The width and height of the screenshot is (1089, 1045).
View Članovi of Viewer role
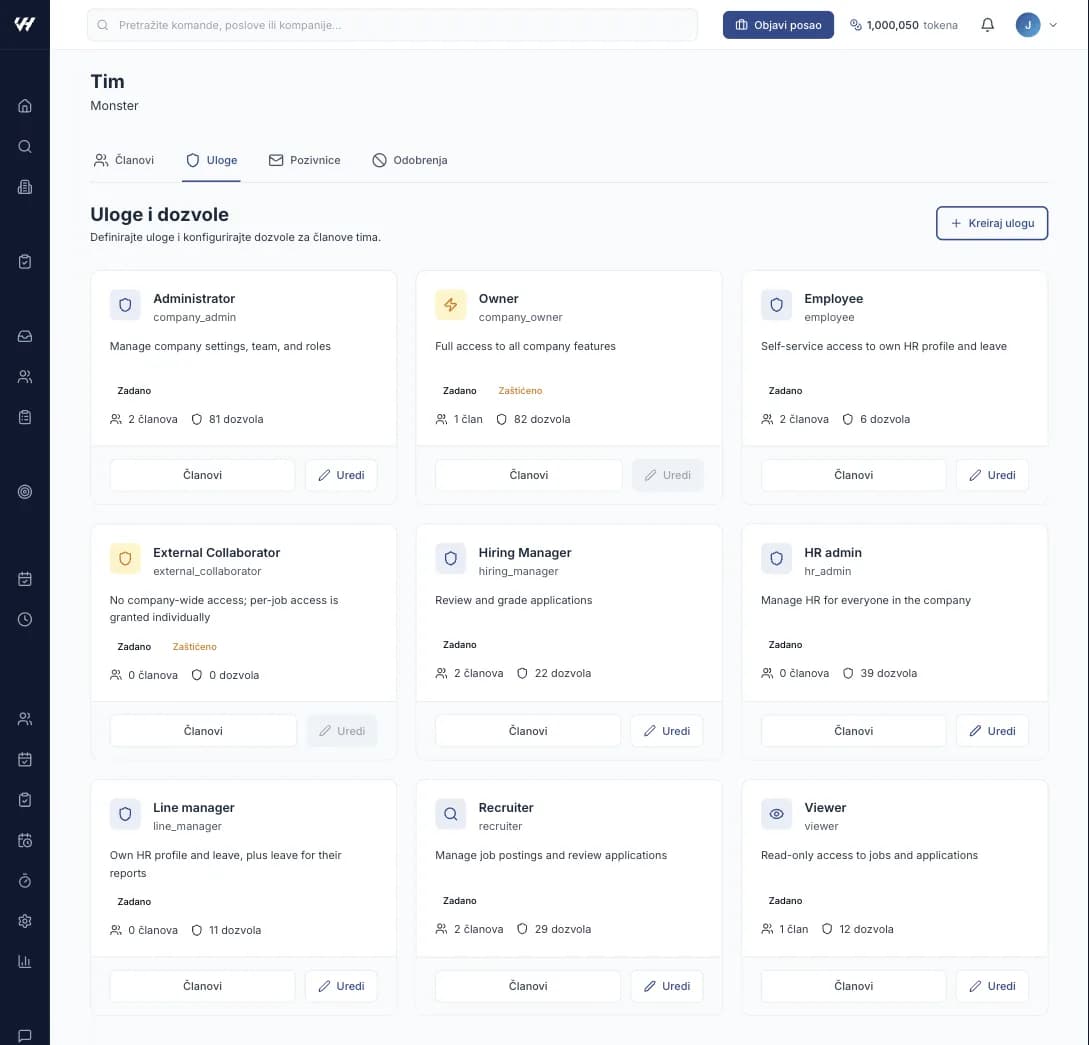click(854, 986)
